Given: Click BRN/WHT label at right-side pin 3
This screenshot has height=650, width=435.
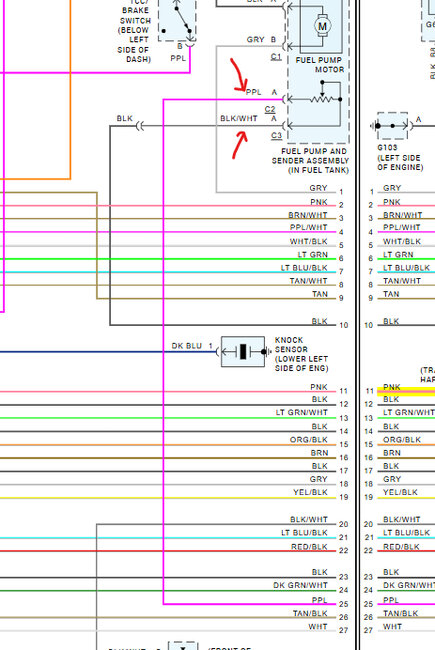Looking at the screenshot, I should coord(403,215).
